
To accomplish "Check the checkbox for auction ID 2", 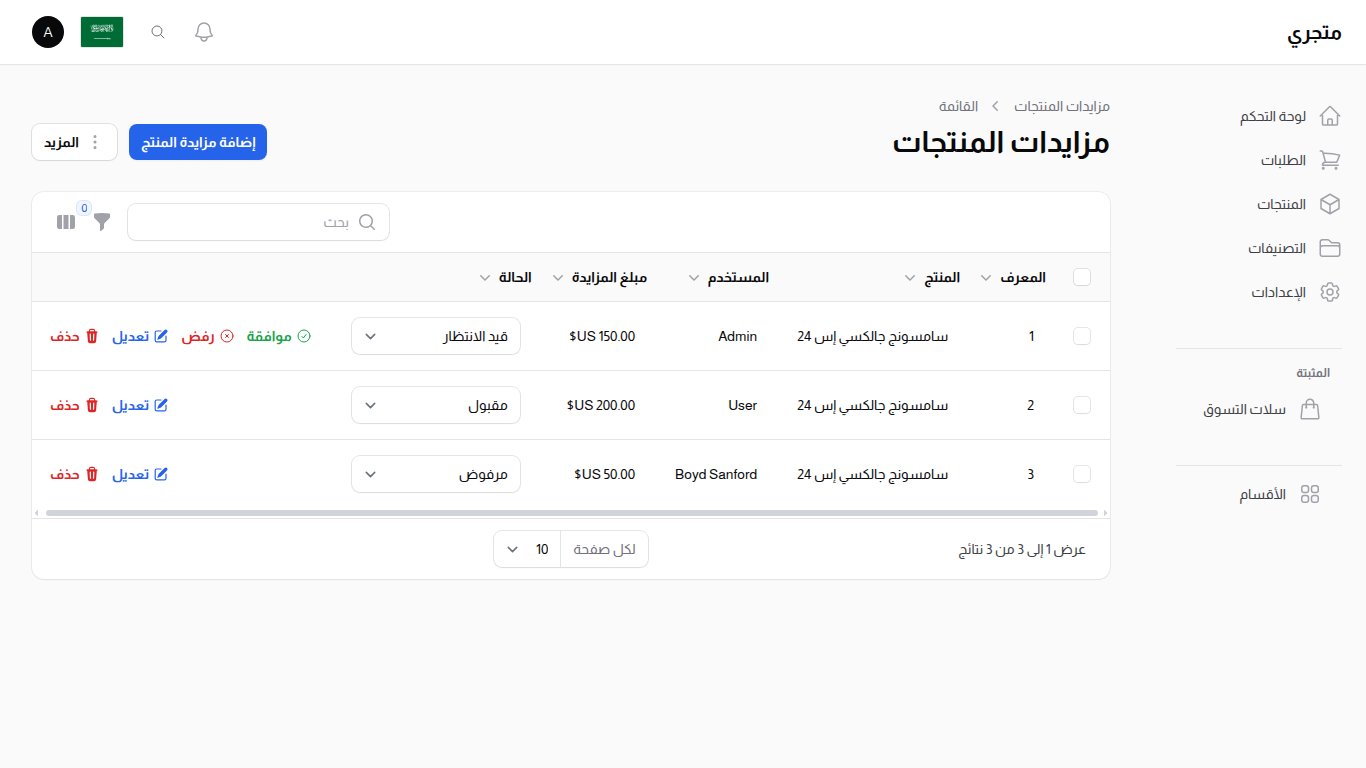I will click(1081, 405).
